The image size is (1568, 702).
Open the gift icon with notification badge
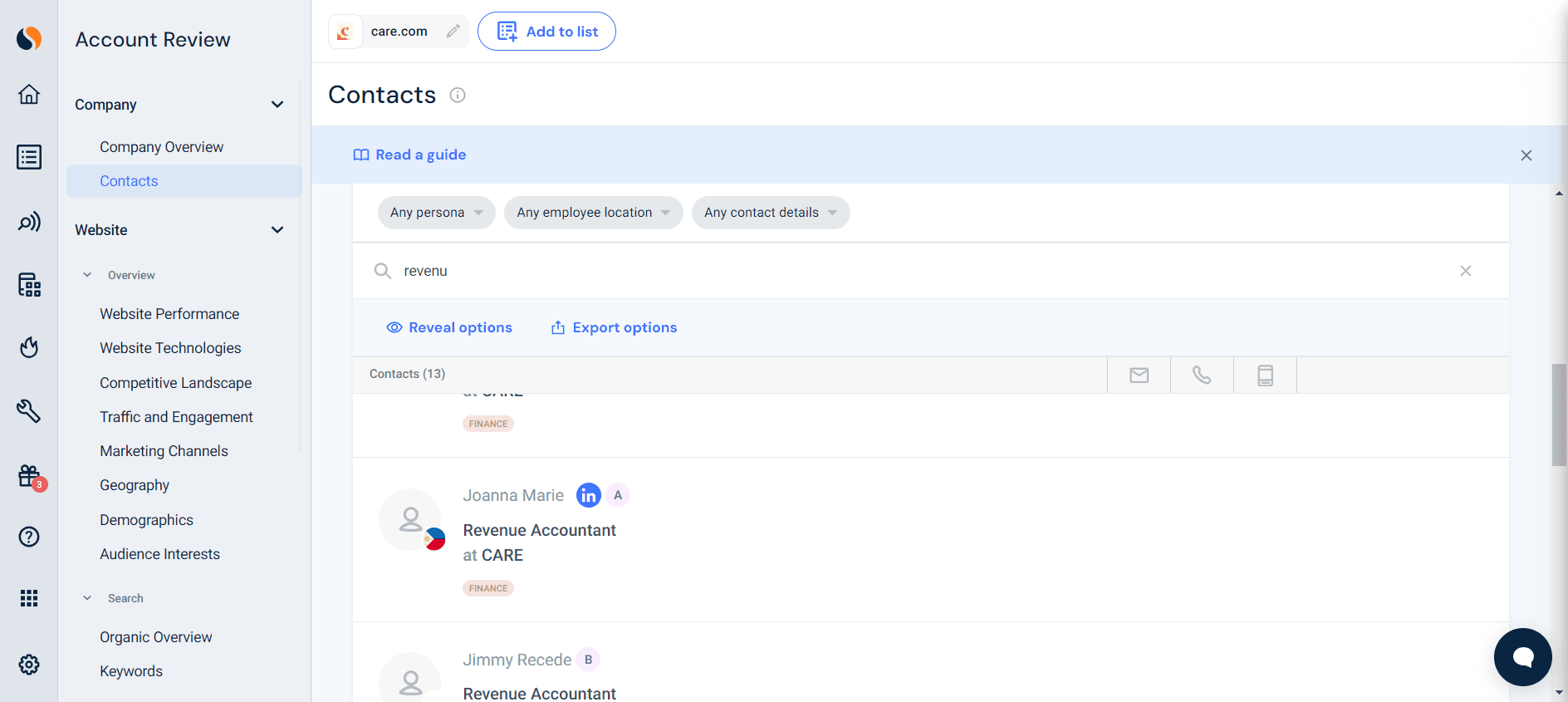(31, 477)
